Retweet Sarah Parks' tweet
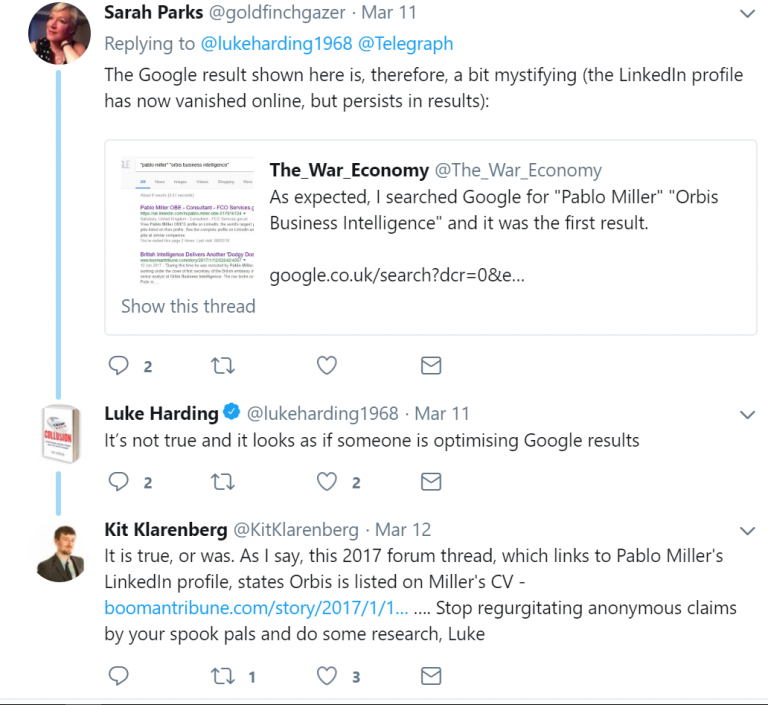The height and width of the screenshot is (705, 768). pos(224,366)
